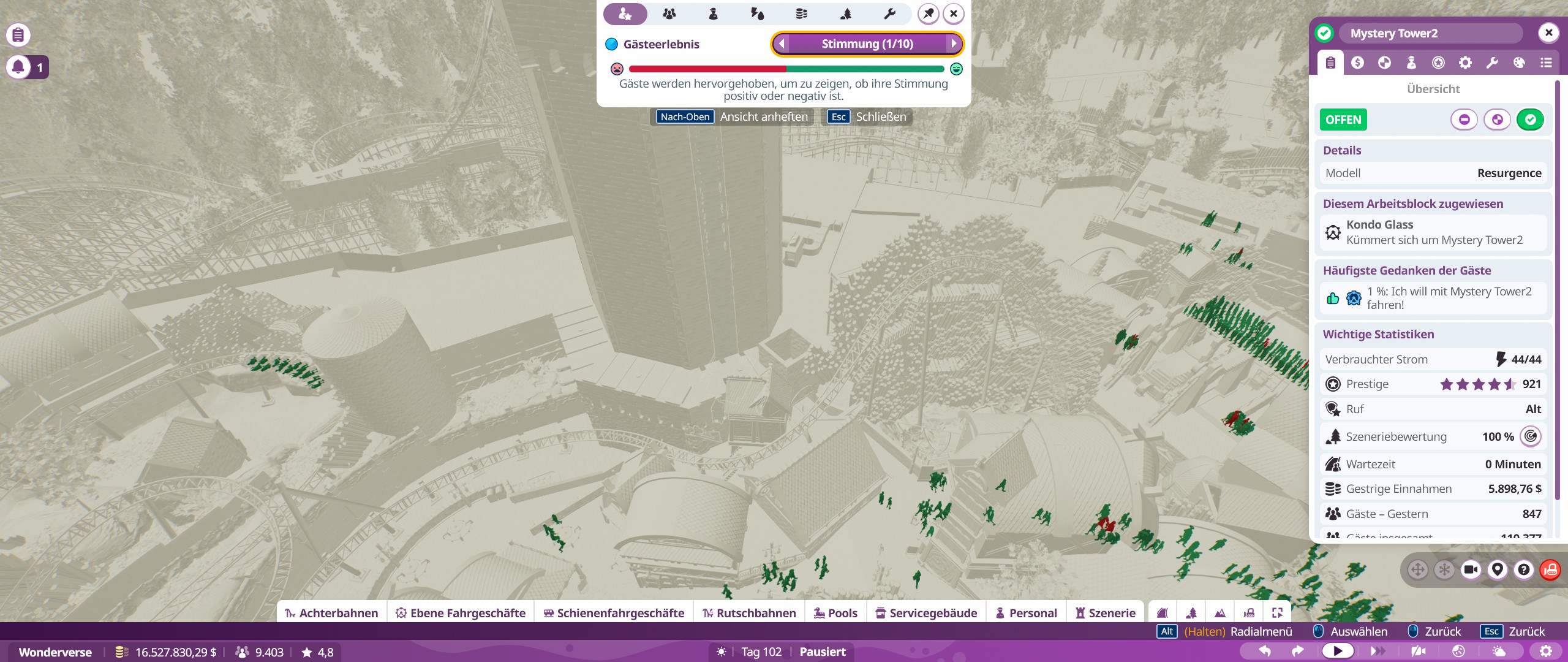Click the red bulldozer delete button

[1550, 570]
